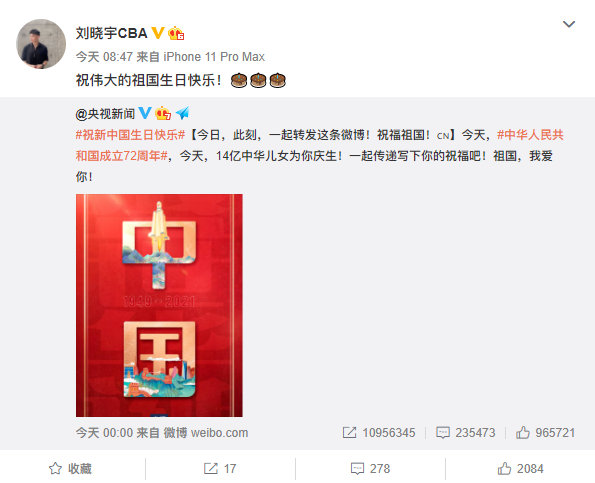Click the crown badge next to 央视新闻
This screenshot has width=595, height=483.
pyautogui.click(x=163, y=113)
